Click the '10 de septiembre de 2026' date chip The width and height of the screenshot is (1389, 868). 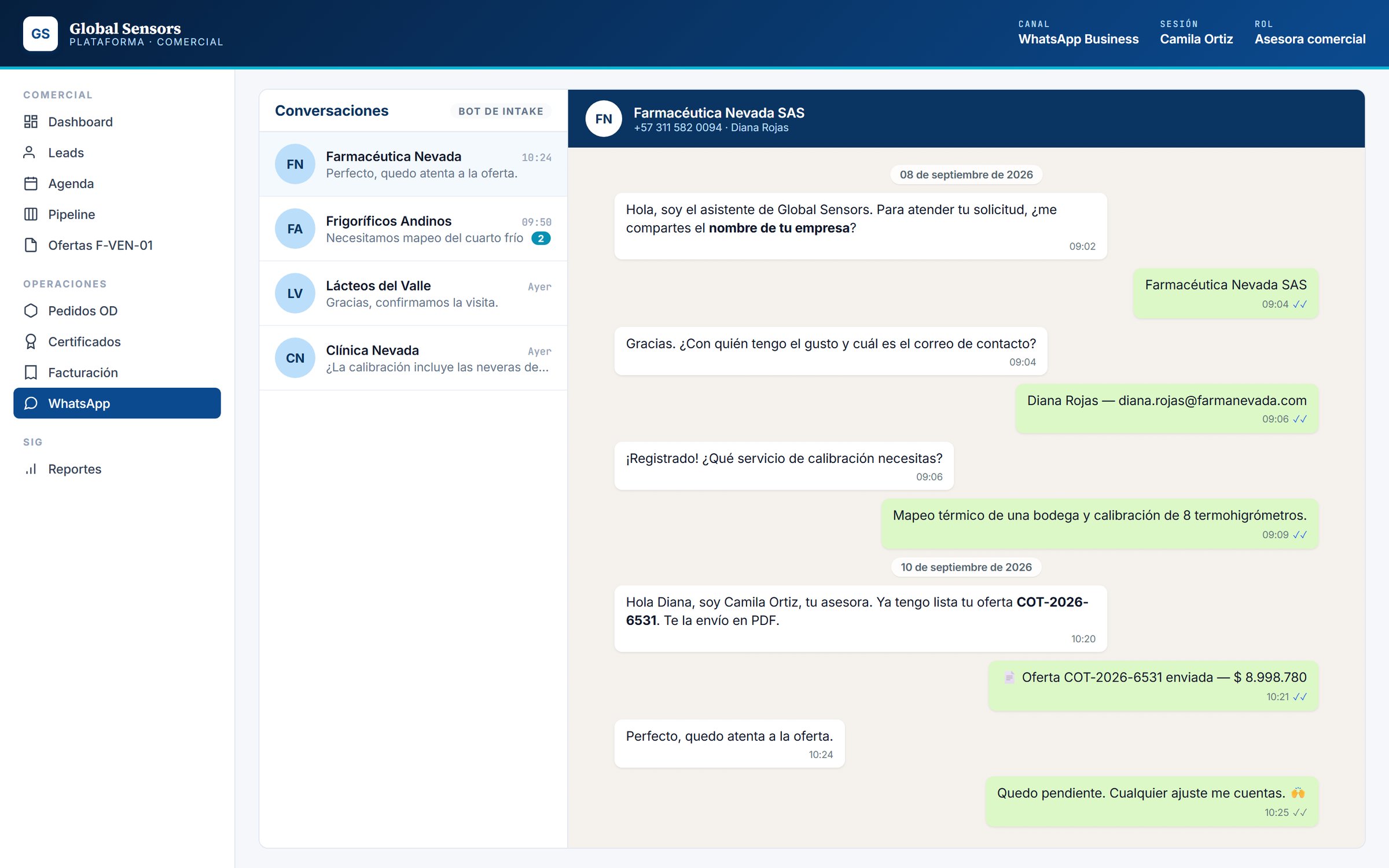coord(966,567)
